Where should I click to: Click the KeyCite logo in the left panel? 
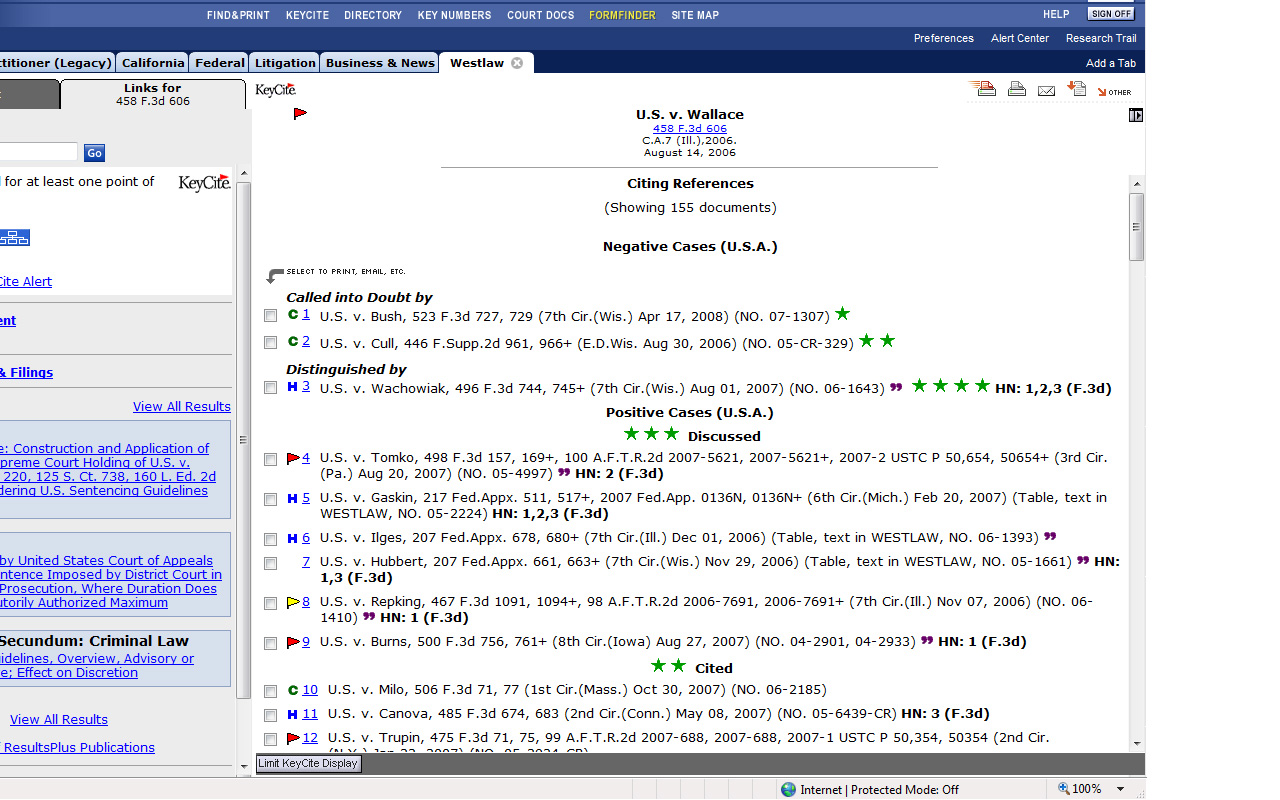tap(204, 183)
